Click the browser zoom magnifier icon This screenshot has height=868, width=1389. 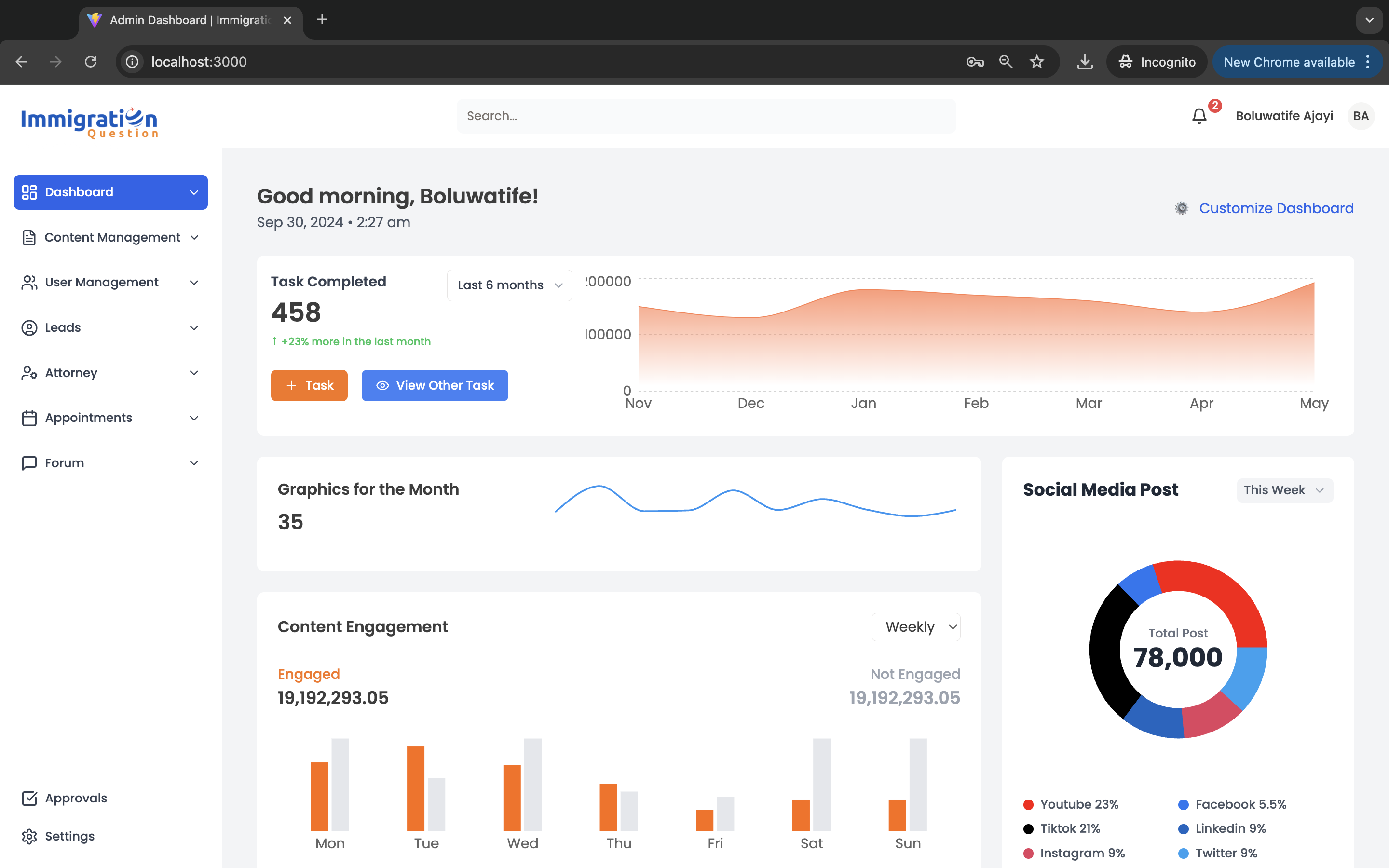coord(1006,62)
